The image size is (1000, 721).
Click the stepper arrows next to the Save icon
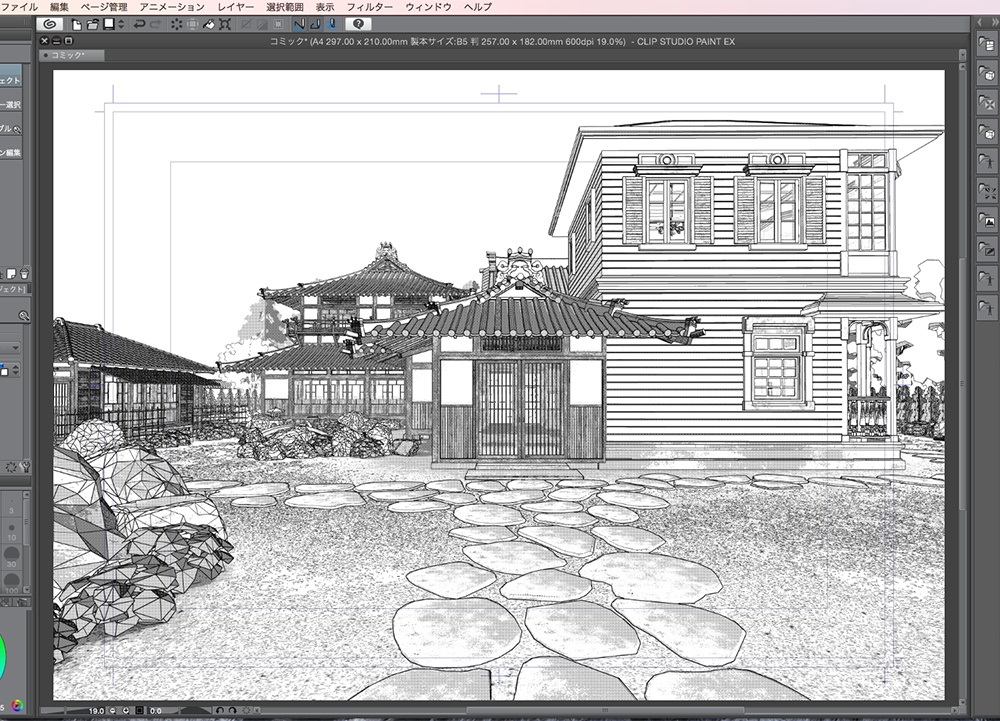click(x=121, y=23)
